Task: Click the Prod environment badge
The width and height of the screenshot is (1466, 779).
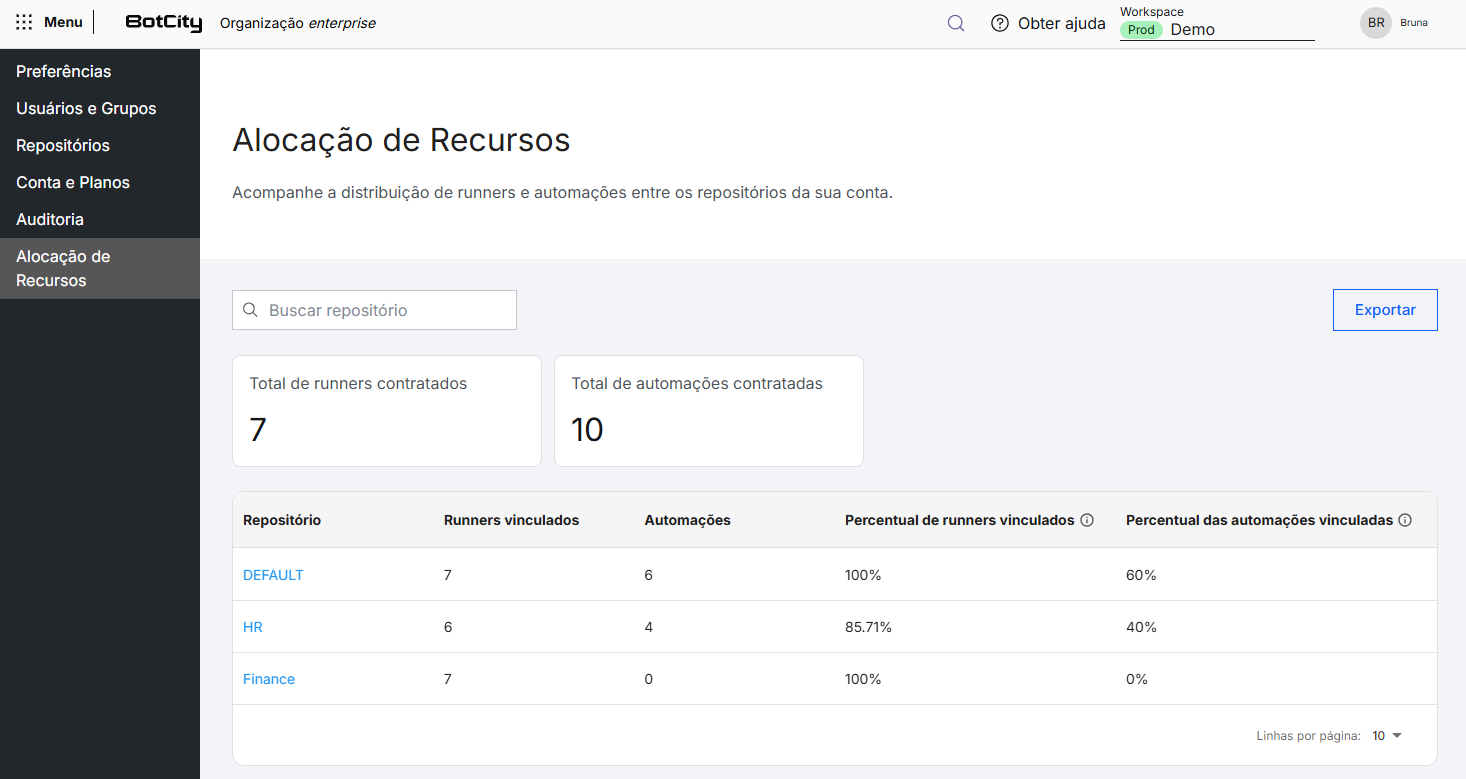Action: tap(1141, 30)
